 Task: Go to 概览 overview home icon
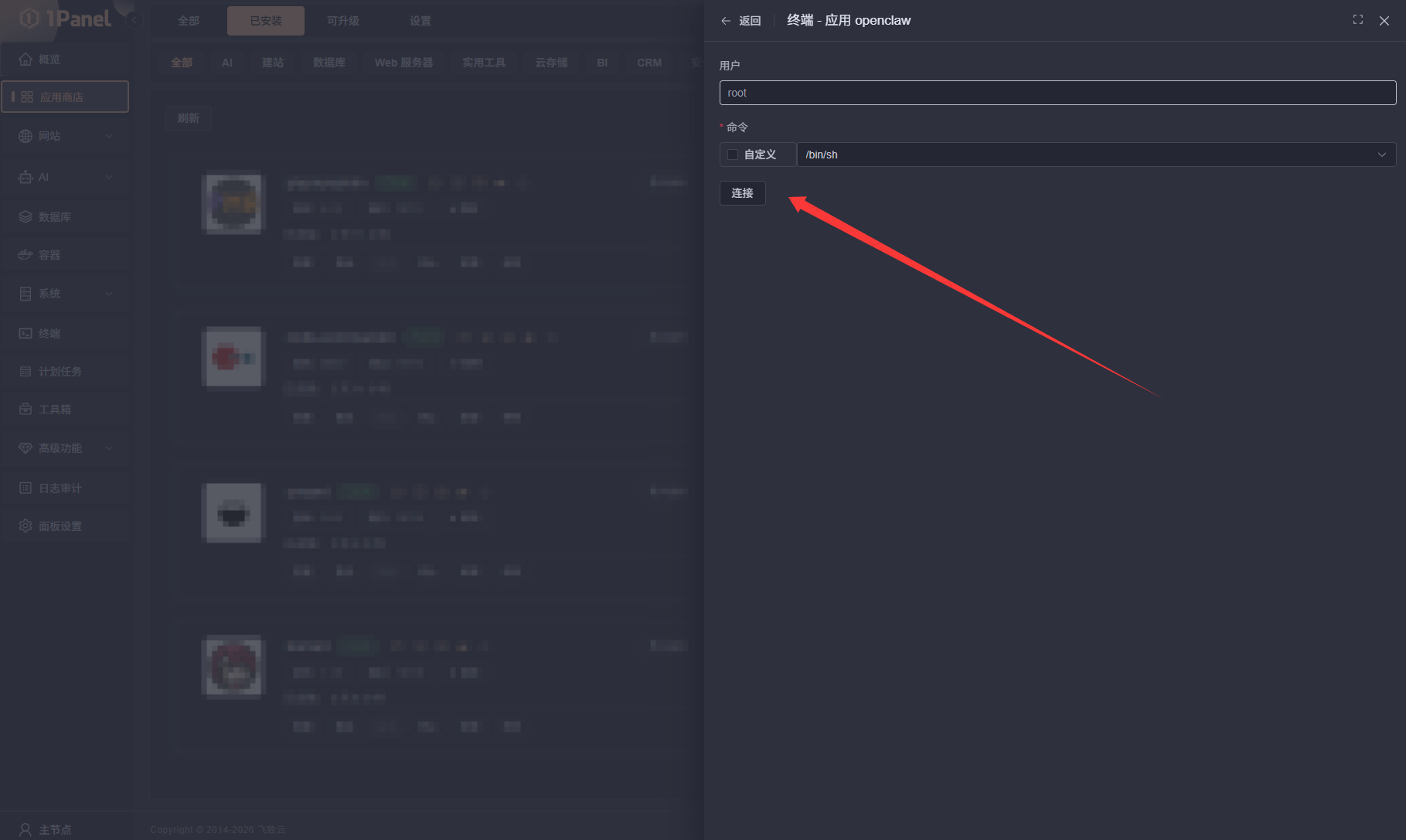click(26, 60)
